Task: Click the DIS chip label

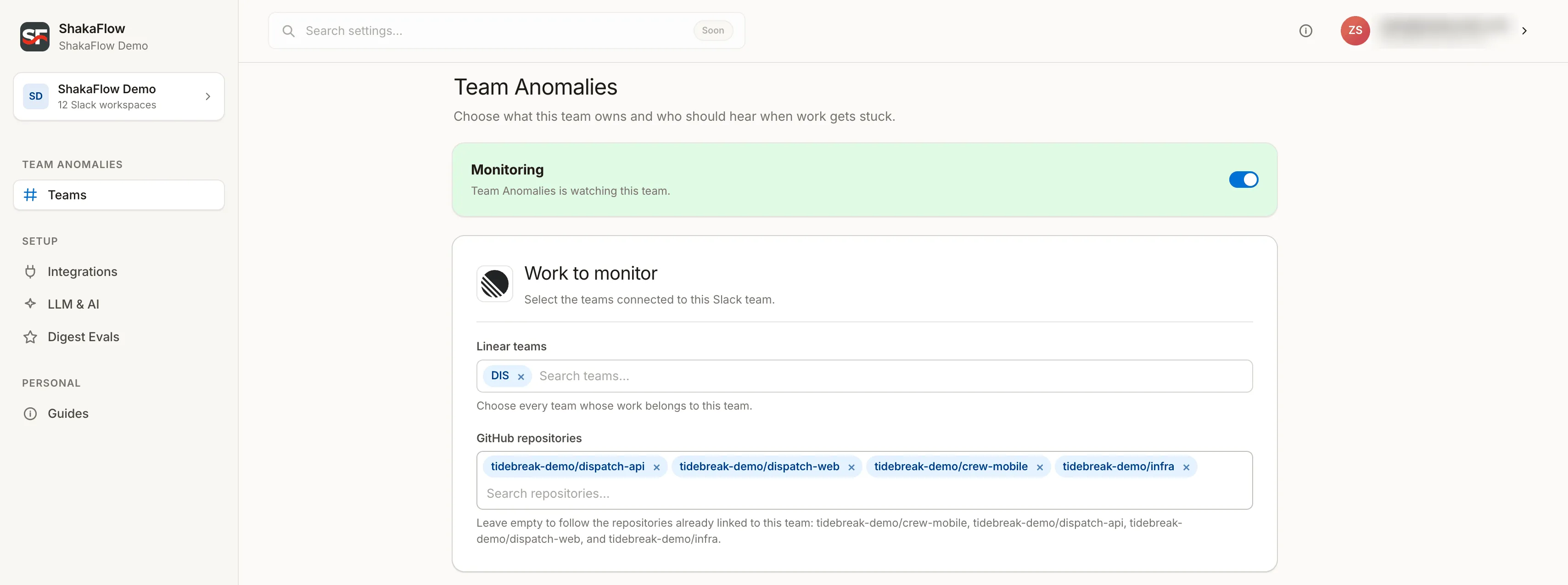Action: coord(500,376)
